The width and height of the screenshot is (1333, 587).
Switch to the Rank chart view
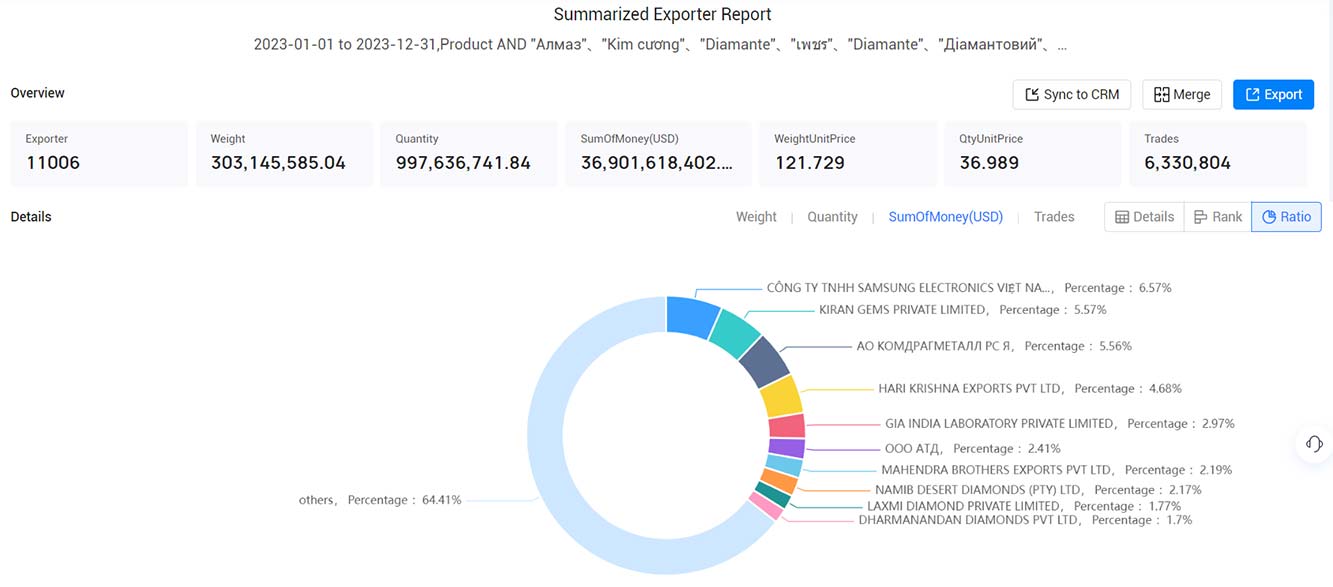tap(1217, 217)
